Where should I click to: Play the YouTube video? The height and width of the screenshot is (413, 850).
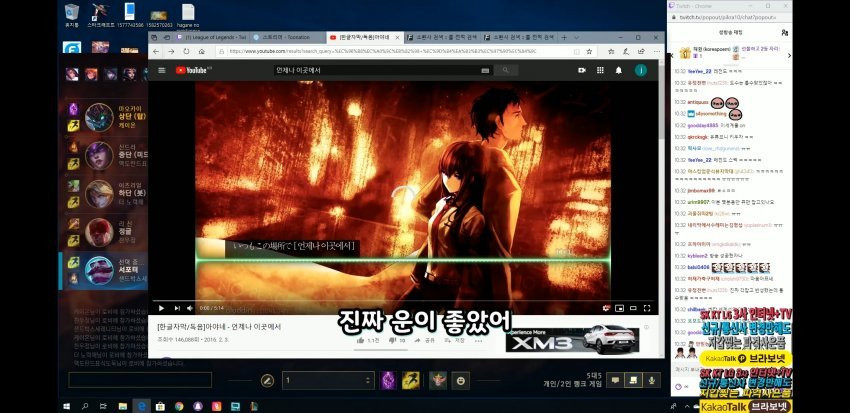pyautogui.click(x=161, y=308)
